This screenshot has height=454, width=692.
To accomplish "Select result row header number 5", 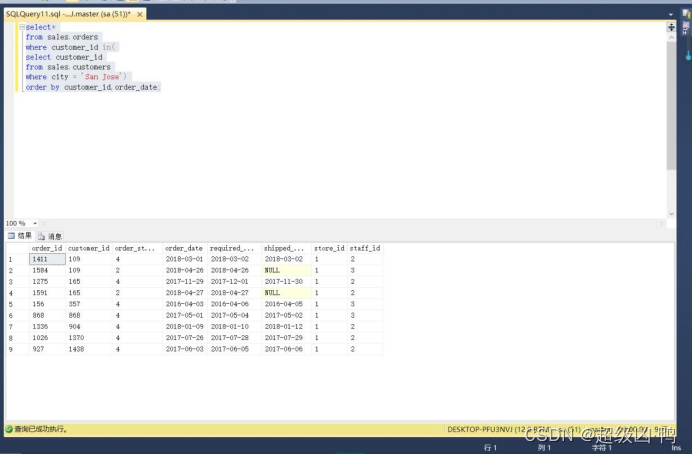I will [x=17, y=304].
